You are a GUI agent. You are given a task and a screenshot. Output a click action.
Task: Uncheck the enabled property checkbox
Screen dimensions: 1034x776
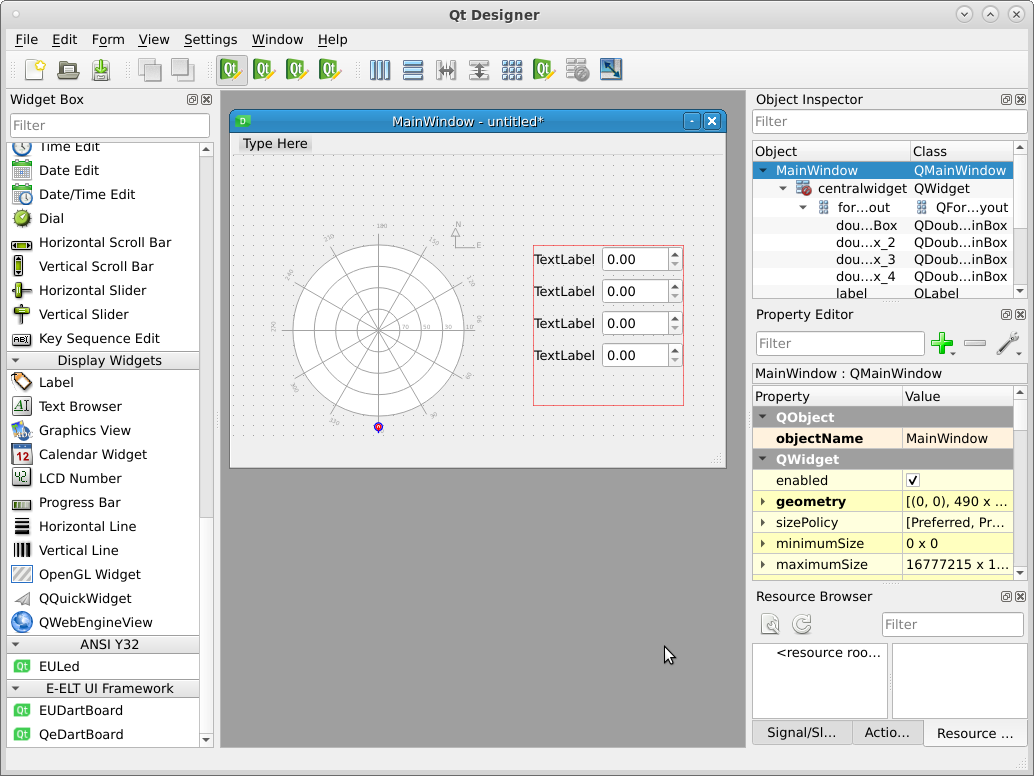(912, 481)
